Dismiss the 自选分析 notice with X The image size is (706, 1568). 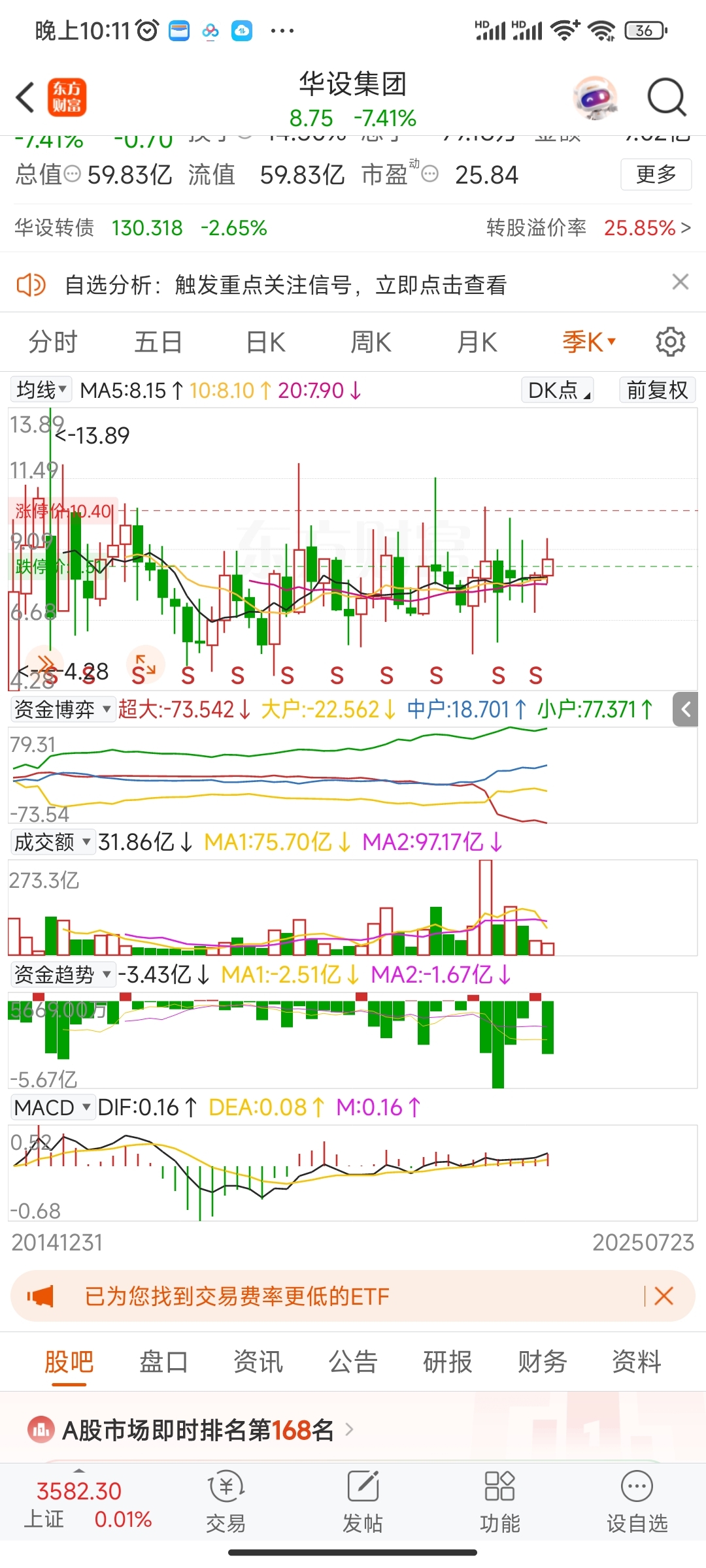(x=681, y=282)
